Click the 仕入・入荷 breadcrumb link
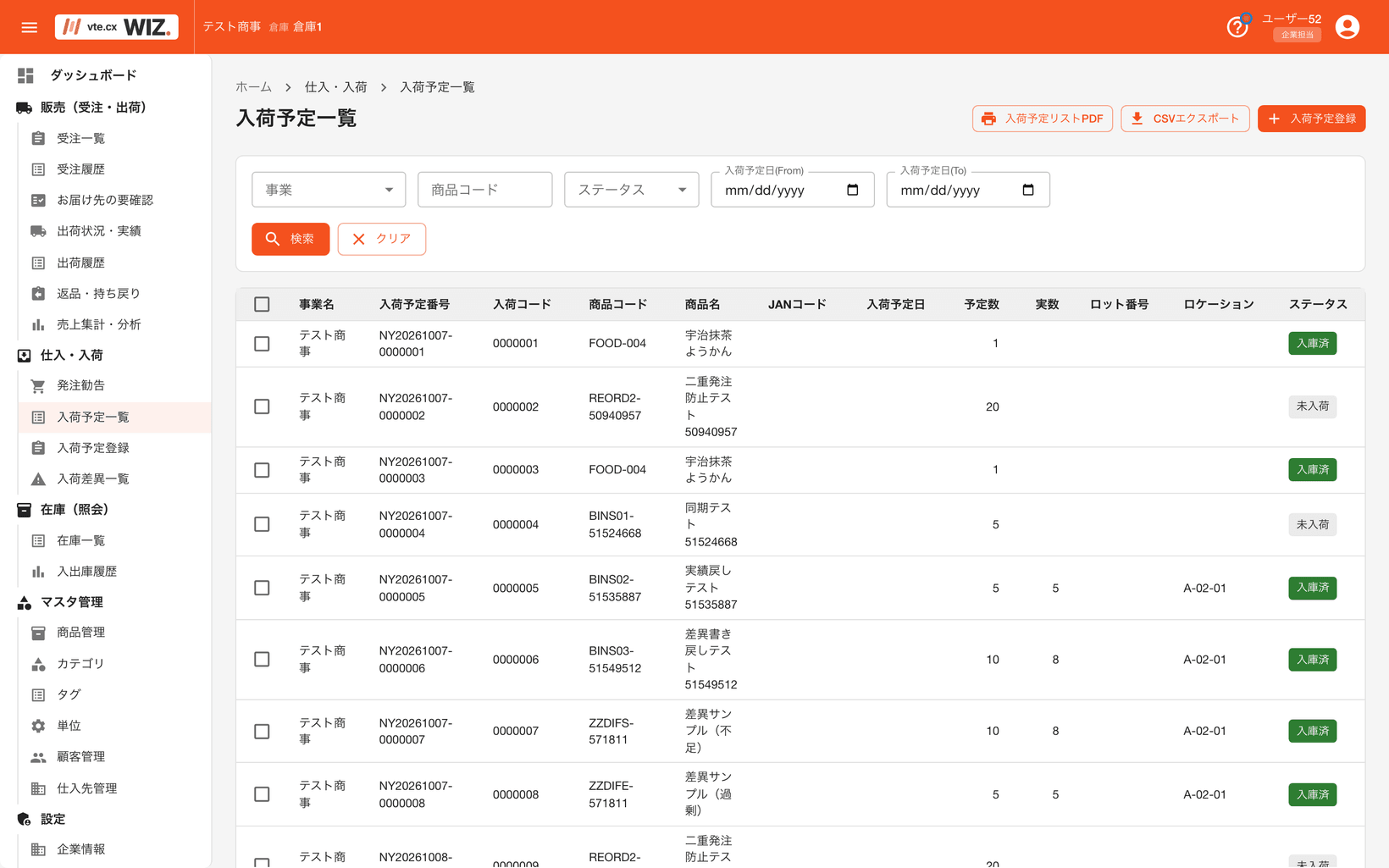1389x868 pixels. (x=336, y=87)
